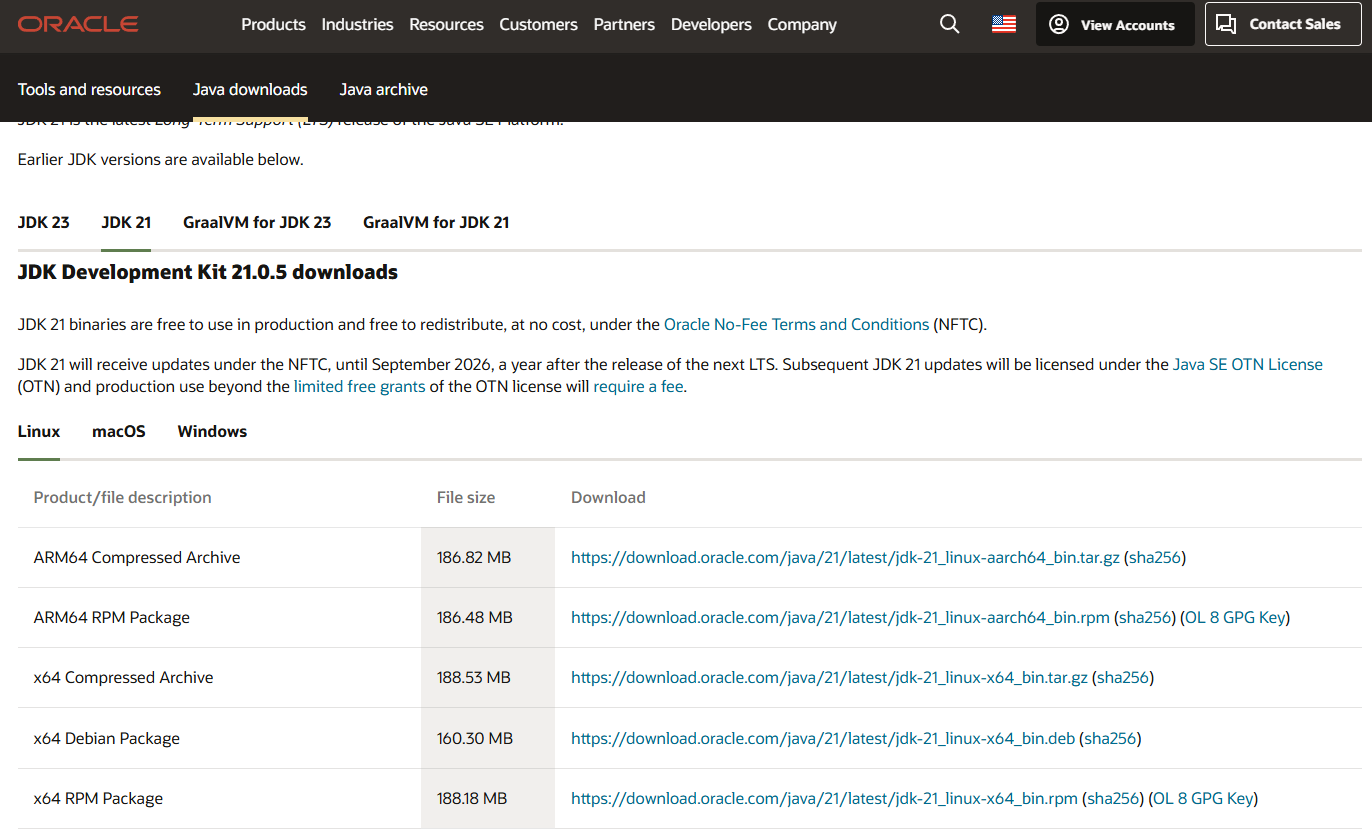Screen dimensions: 1372x840
Task: Go to Java downloads
Action: pyautogui.click(x=250, y=89)
